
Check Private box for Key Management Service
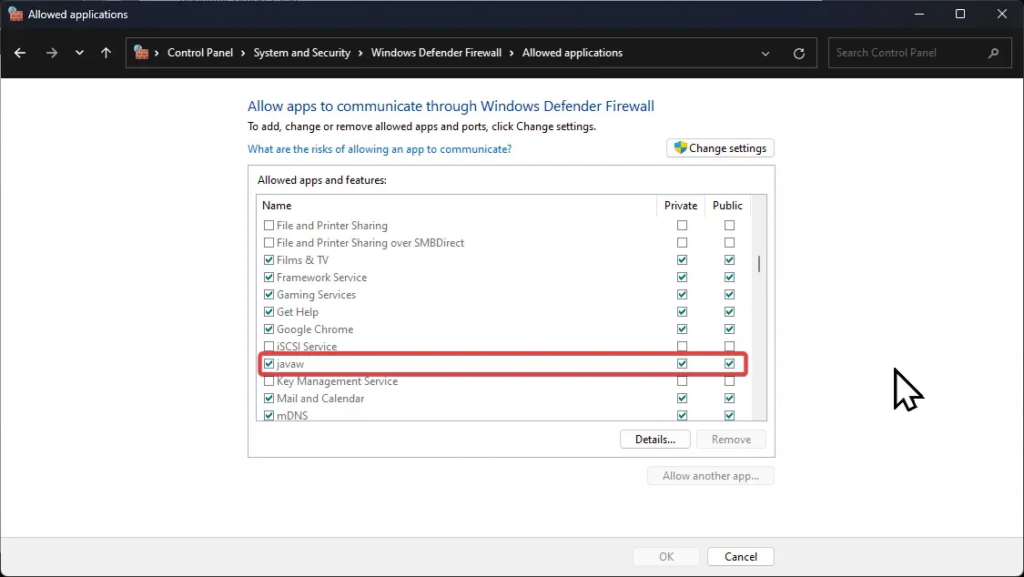(x=682, y=381)
